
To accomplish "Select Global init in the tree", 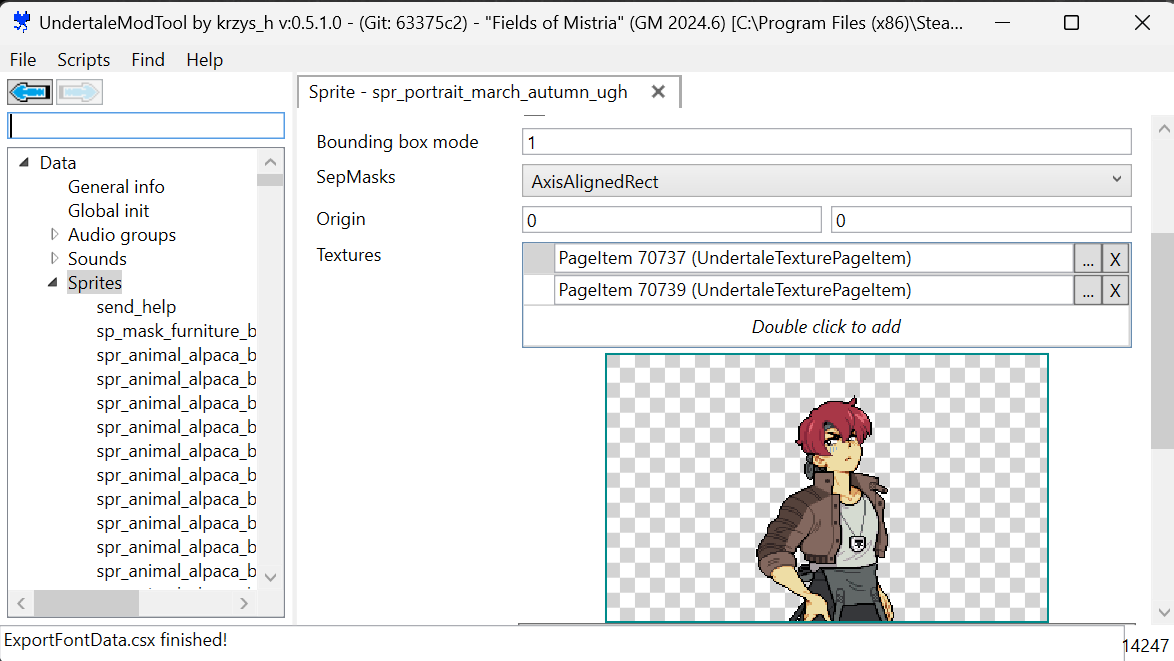I will [x=109, y=210].
